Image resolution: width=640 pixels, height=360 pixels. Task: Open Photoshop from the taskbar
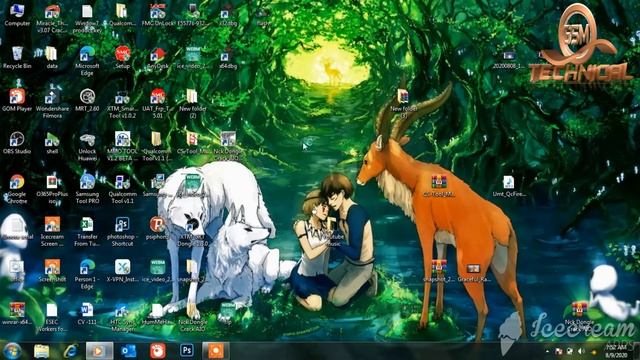coord(187,350)
